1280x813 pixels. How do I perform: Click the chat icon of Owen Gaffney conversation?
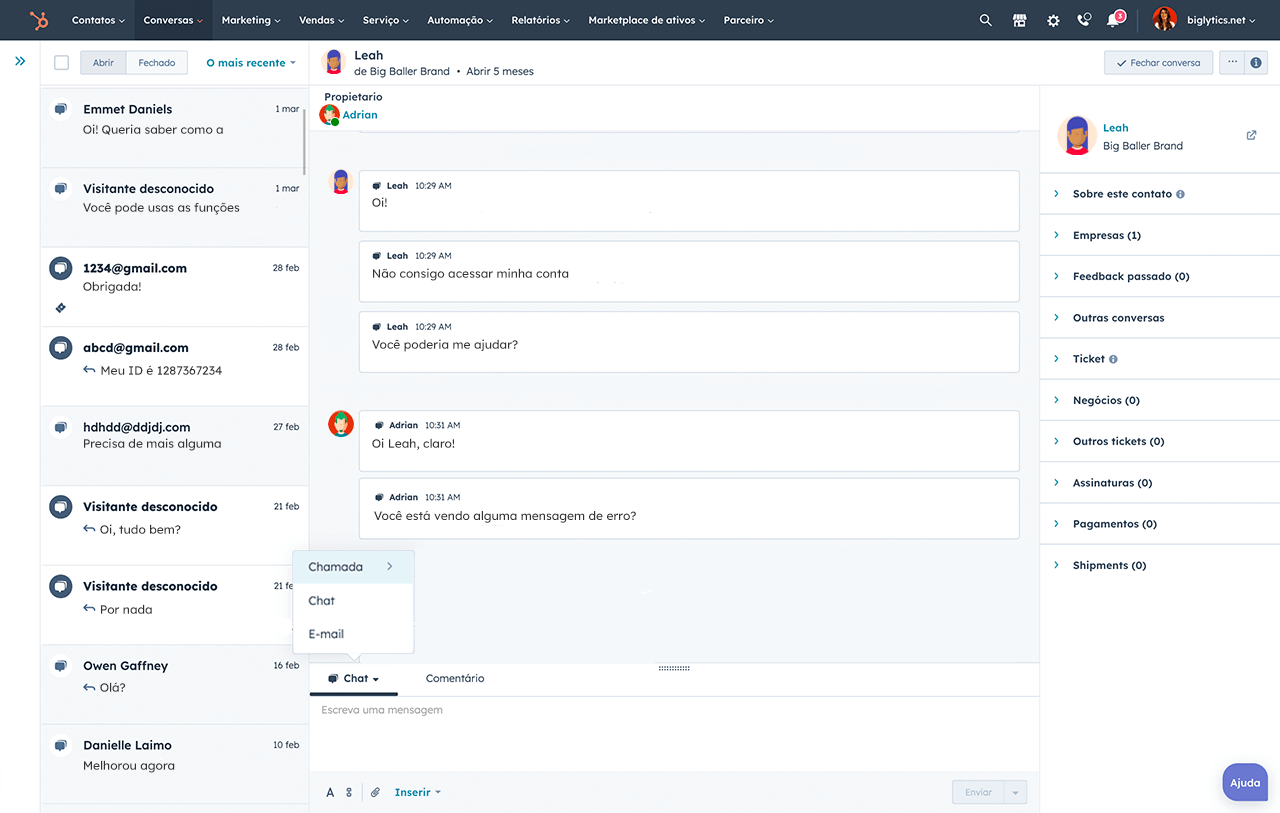[62, 666]
